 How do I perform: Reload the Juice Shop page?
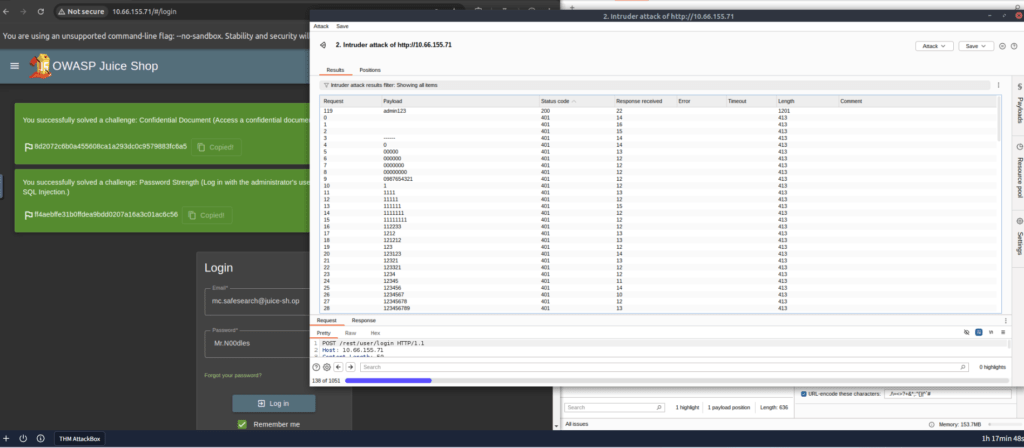(41, 12)
